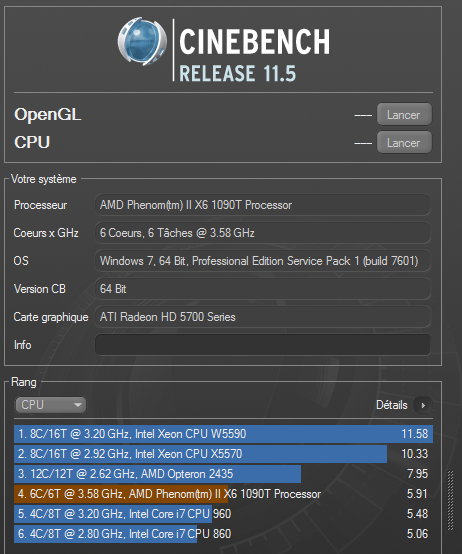Run the OpenGL benchmark with Lancer
The image size is (462, 554).
pyautogui.click(x=404, y=114)
